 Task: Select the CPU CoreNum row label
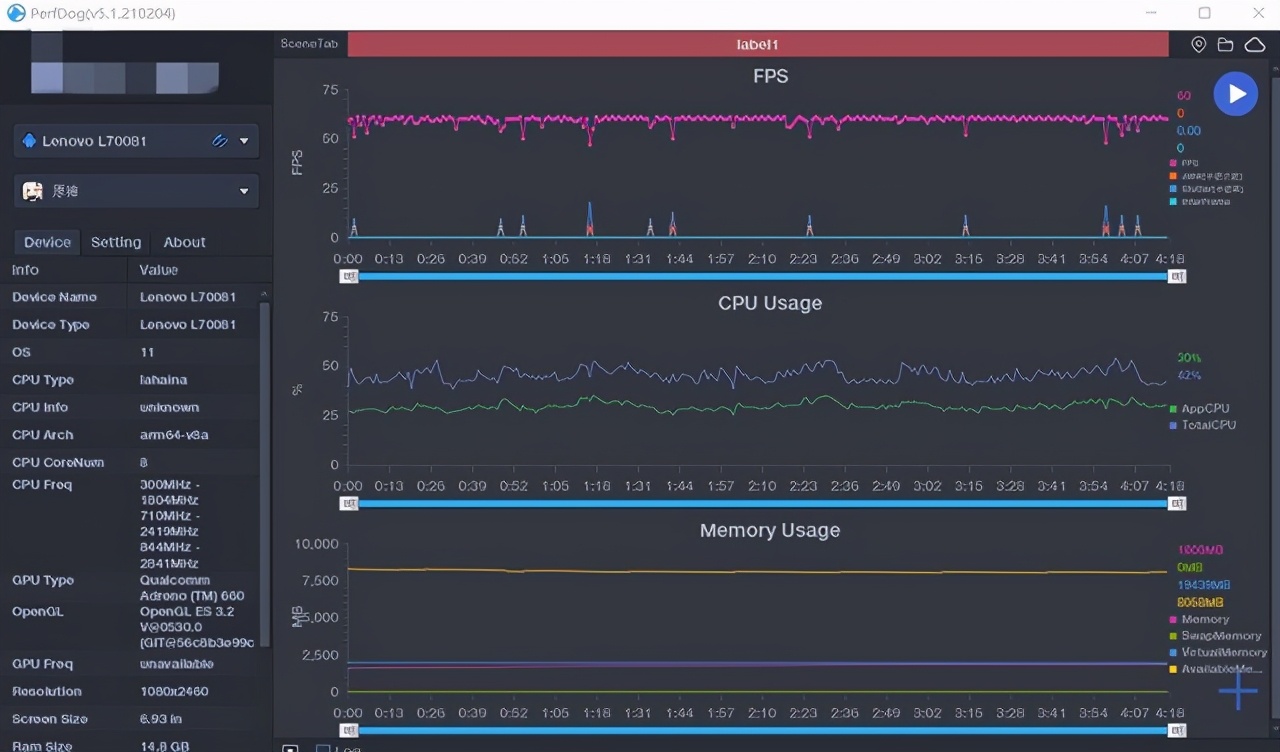tap(58, 463)
